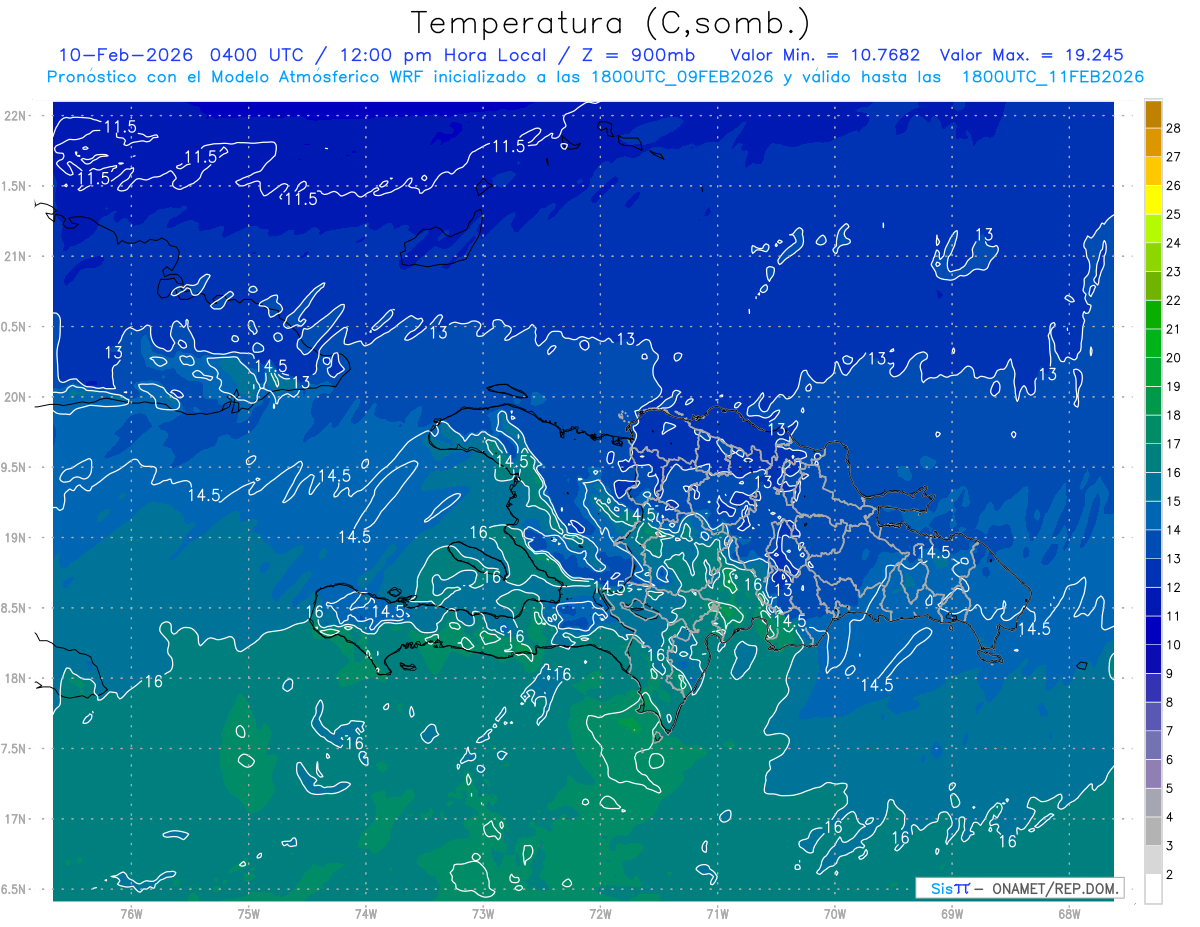Click the 72W longitude axis label

(x=600, y=914)
